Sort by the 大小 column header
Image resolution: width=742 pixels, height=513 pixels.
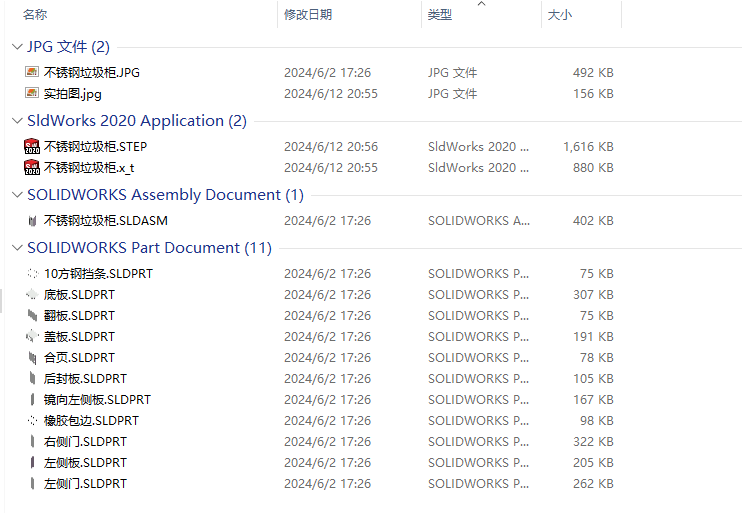coord(559,14)
